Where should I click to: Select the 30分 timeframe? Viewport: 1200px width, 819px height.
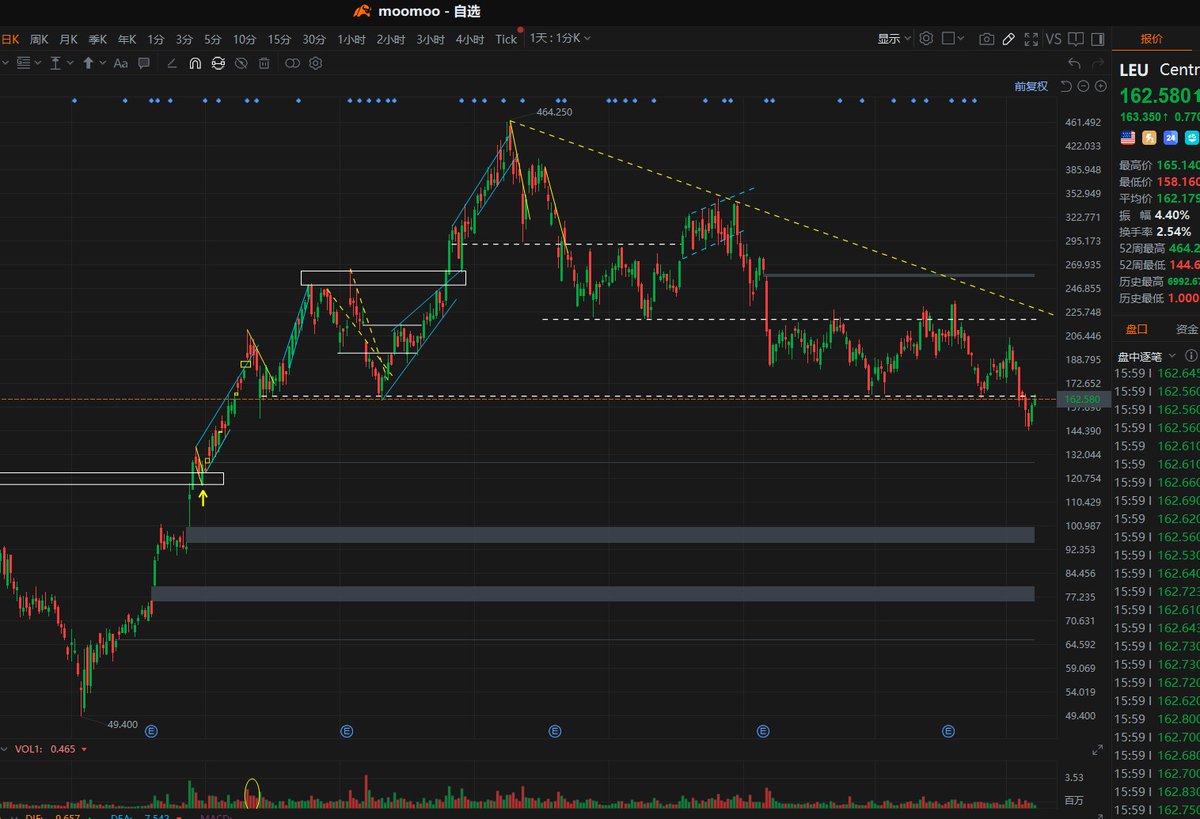(x=314, y=39)
